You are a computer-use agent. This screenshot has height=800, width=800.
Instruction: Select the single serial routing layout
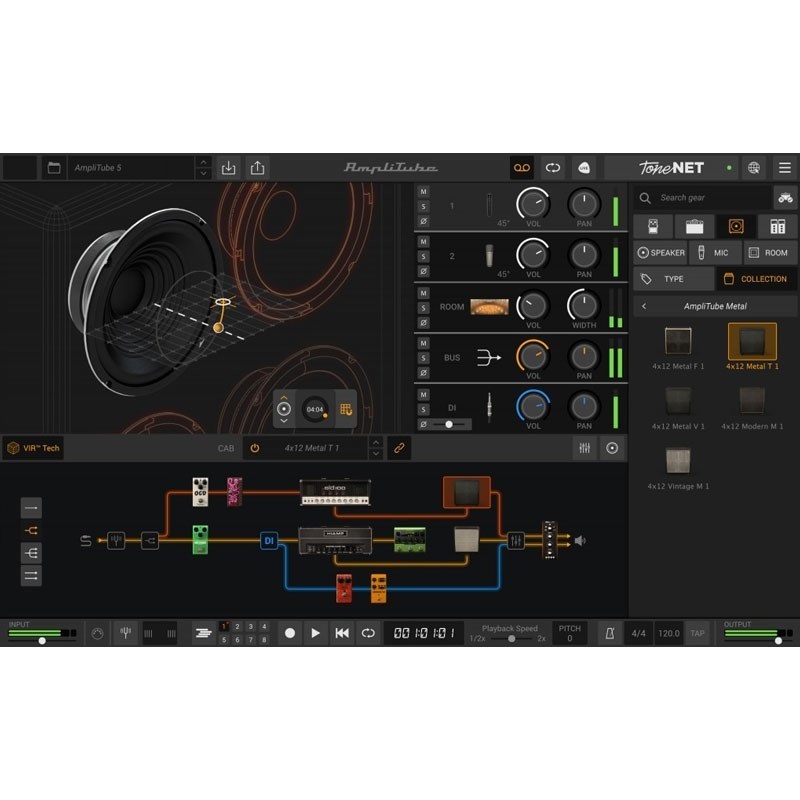(x=31, y=508)
